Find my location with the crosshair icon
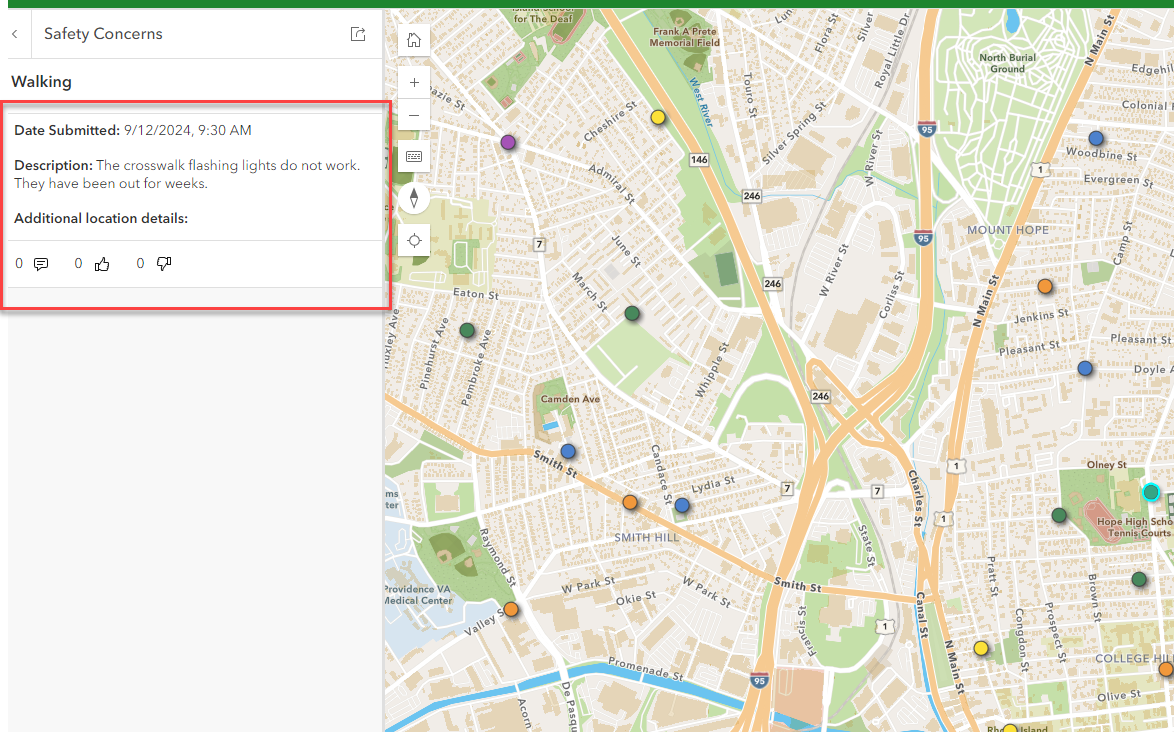This screenshot has height=732, width=1174. point(413,240)
